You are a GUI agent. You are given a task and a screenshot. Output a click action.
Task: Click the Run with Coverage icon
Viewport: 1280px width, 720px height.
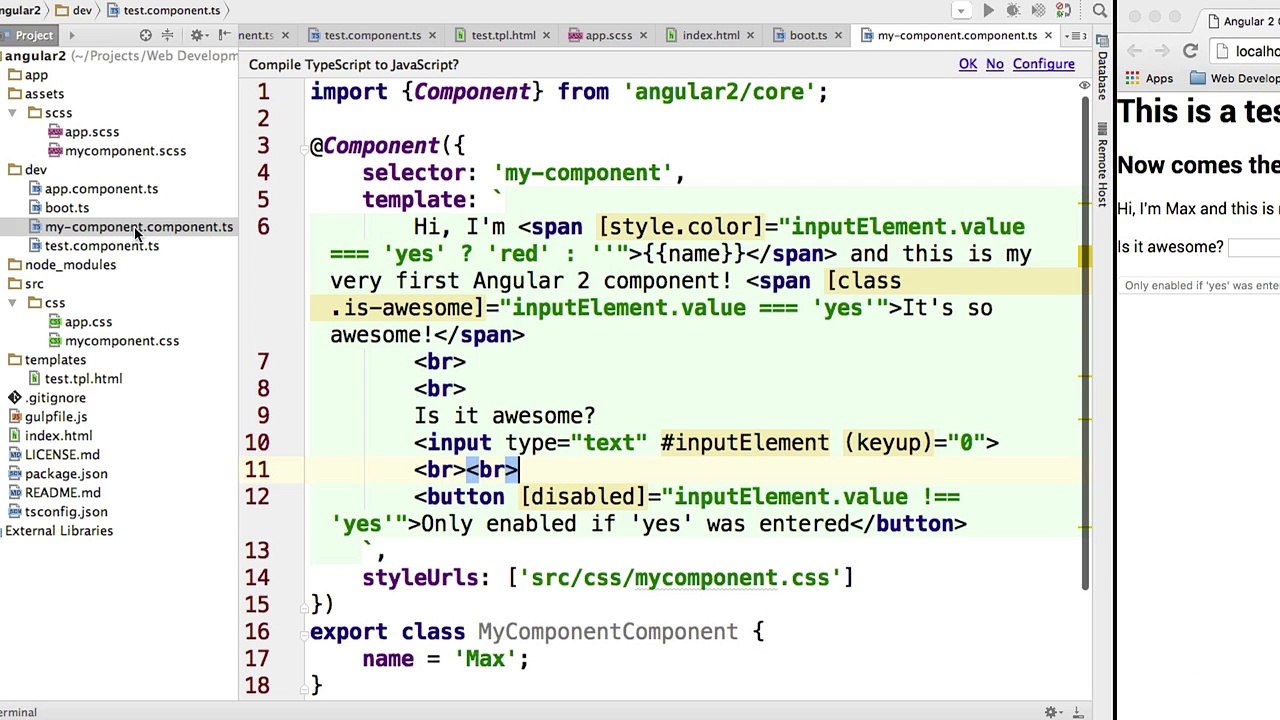(1038, 11)
